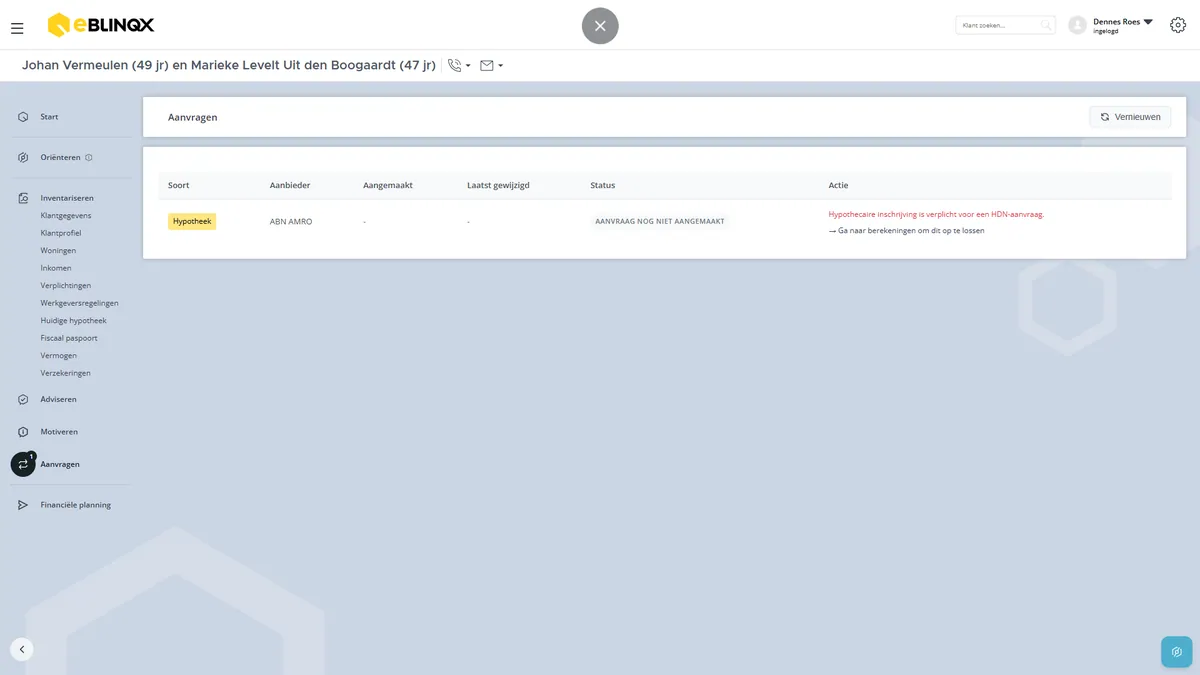Open the phone contact dropdown

pos(459,66)
